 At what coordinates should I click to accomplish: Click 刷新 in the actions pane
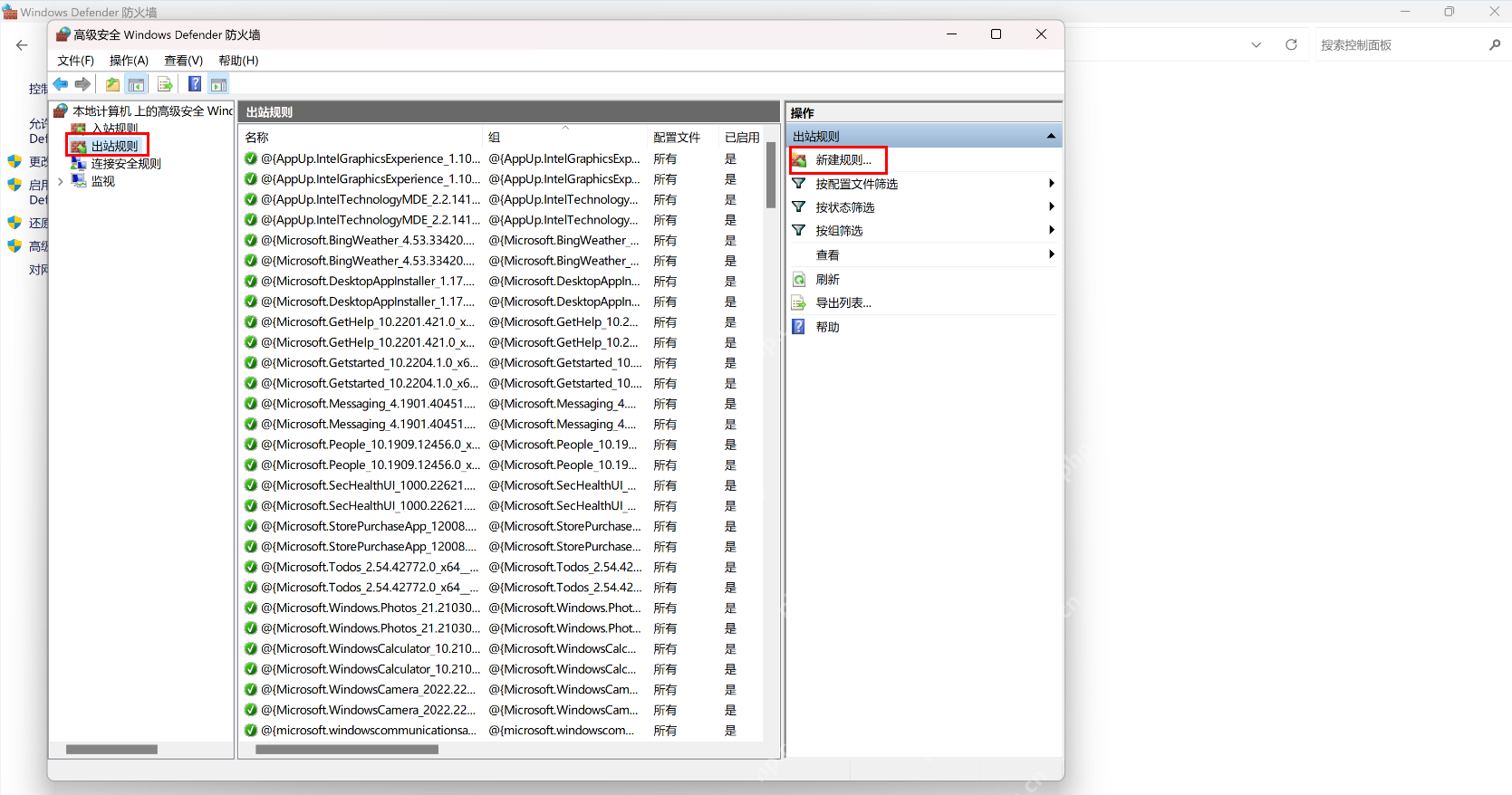[827, 280]
